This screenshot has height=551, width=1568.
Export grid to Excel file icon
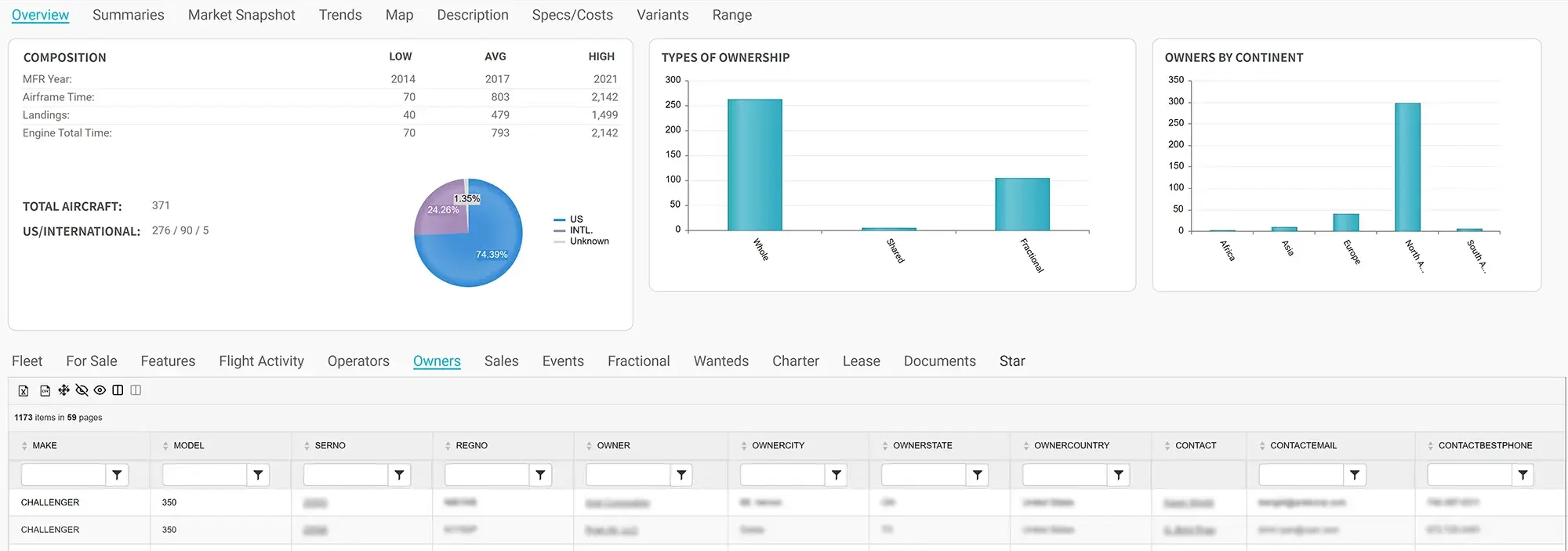pos(24,390)
